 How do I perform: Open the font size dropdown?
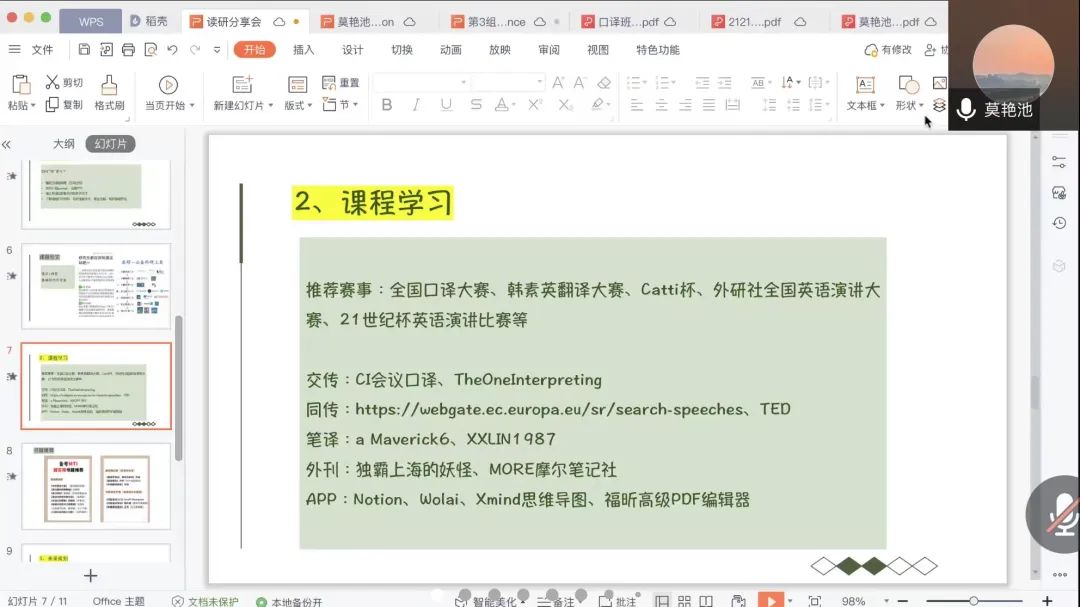tap(539, 83)
